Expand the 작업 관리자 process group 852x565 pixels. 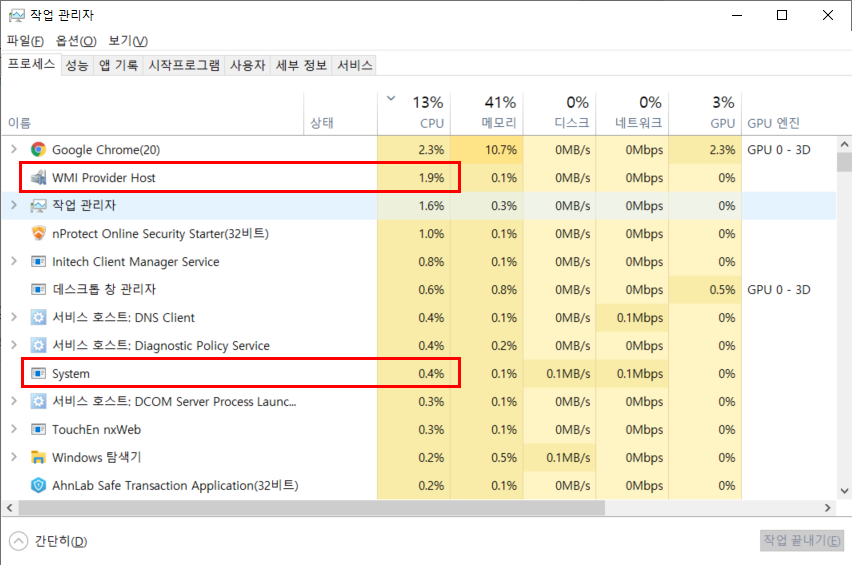[14, 205]
